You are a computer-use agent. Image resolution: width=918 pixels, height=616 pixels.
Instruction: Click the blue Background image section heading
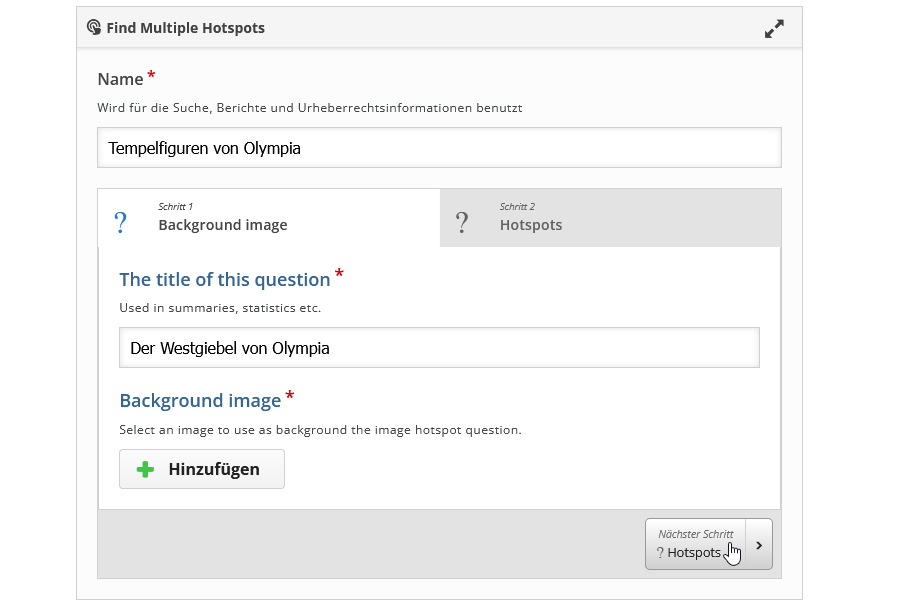(200, 401)
